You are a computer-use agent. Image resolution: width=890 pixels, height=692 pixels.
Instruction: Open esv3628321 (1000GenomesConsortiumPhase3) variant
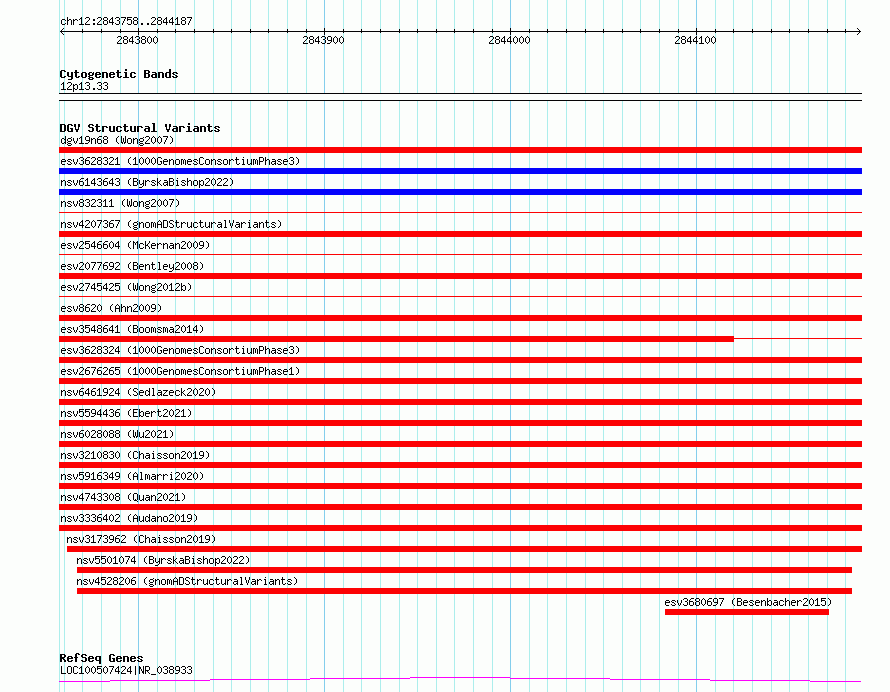click(x=180, y=161)
